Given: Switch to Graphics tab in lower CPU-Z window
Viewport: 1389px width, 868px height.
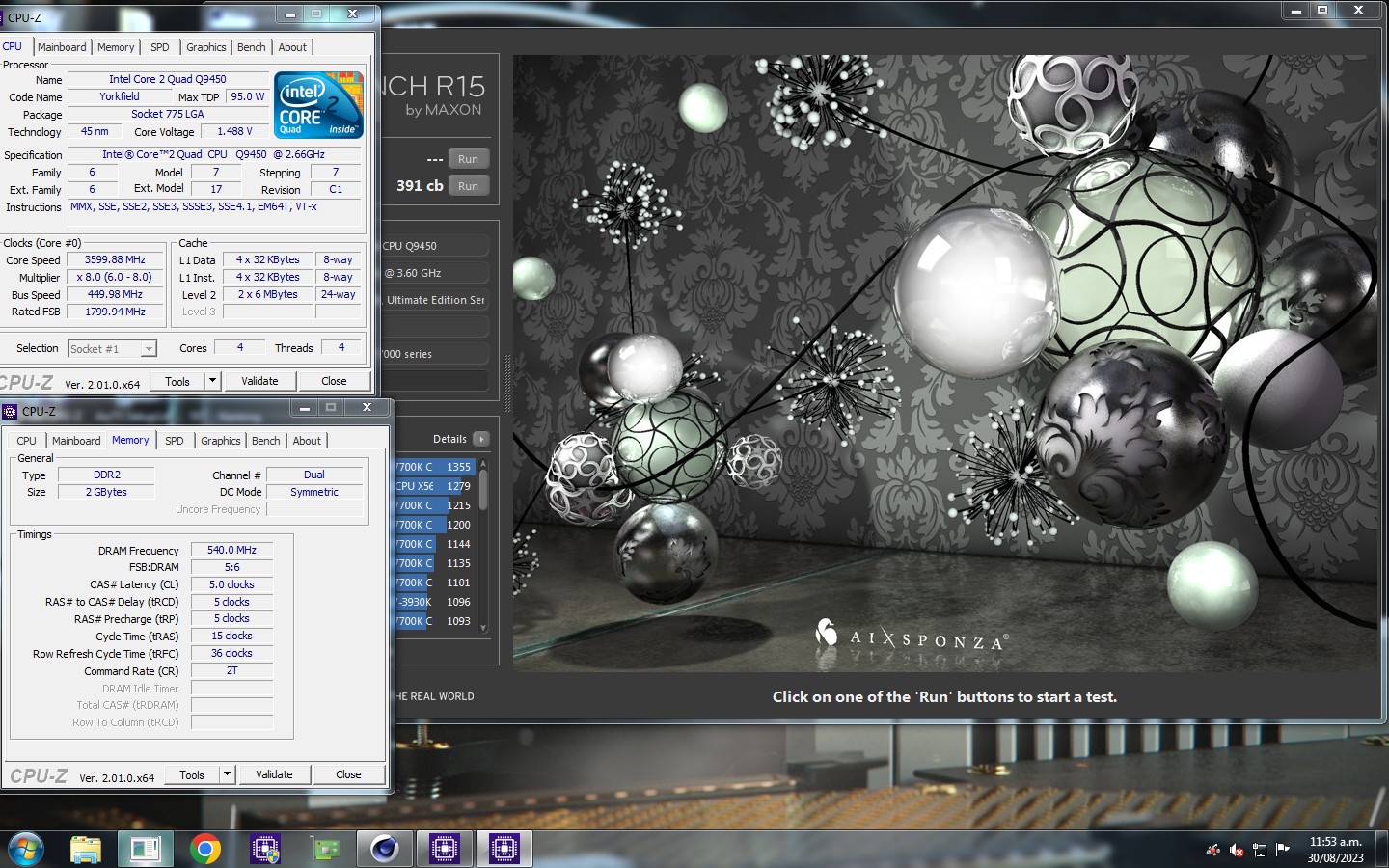Looking at the screenshot, I should (221, 441).
